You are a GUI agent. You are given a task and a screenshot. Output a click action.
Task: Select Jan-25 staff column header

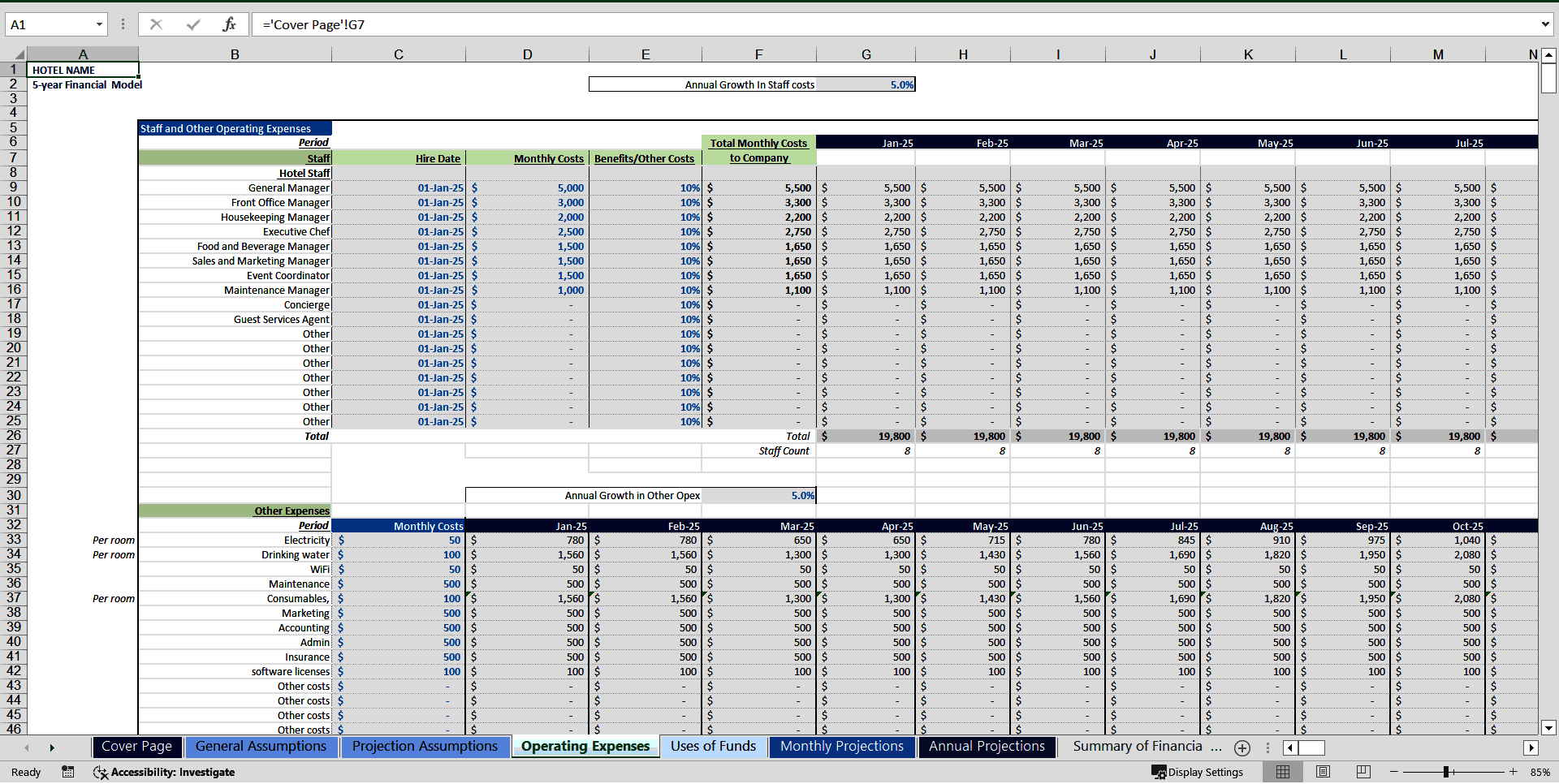coord(866,143)
